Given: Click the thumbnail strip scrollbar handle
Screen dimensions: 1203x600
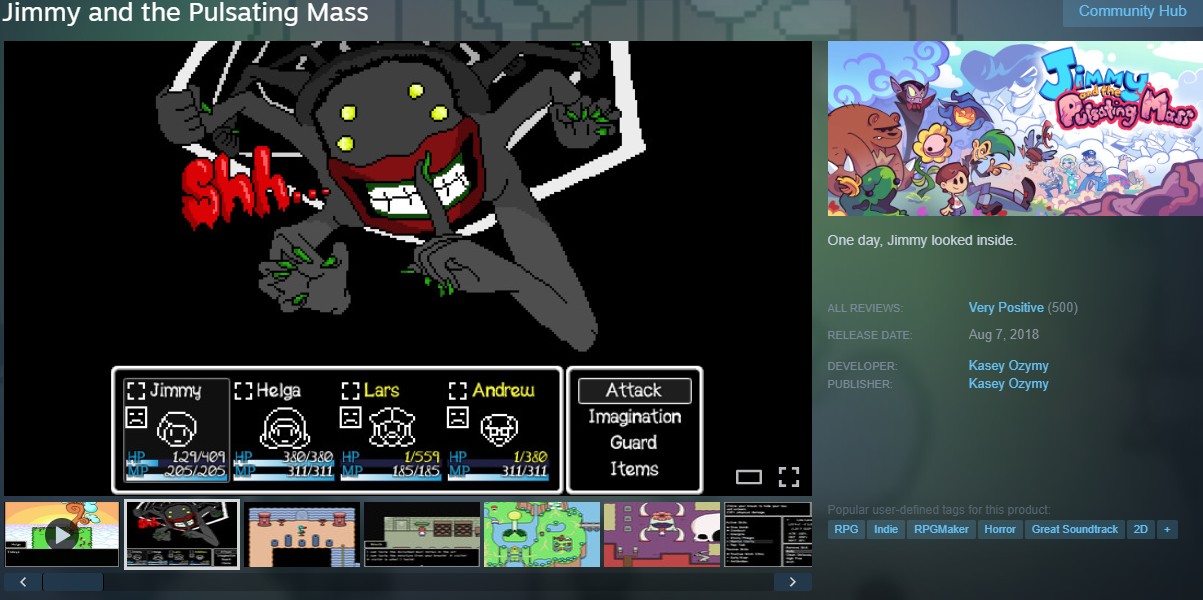Looking at the screenshot, I should click(x=73, y=581).
